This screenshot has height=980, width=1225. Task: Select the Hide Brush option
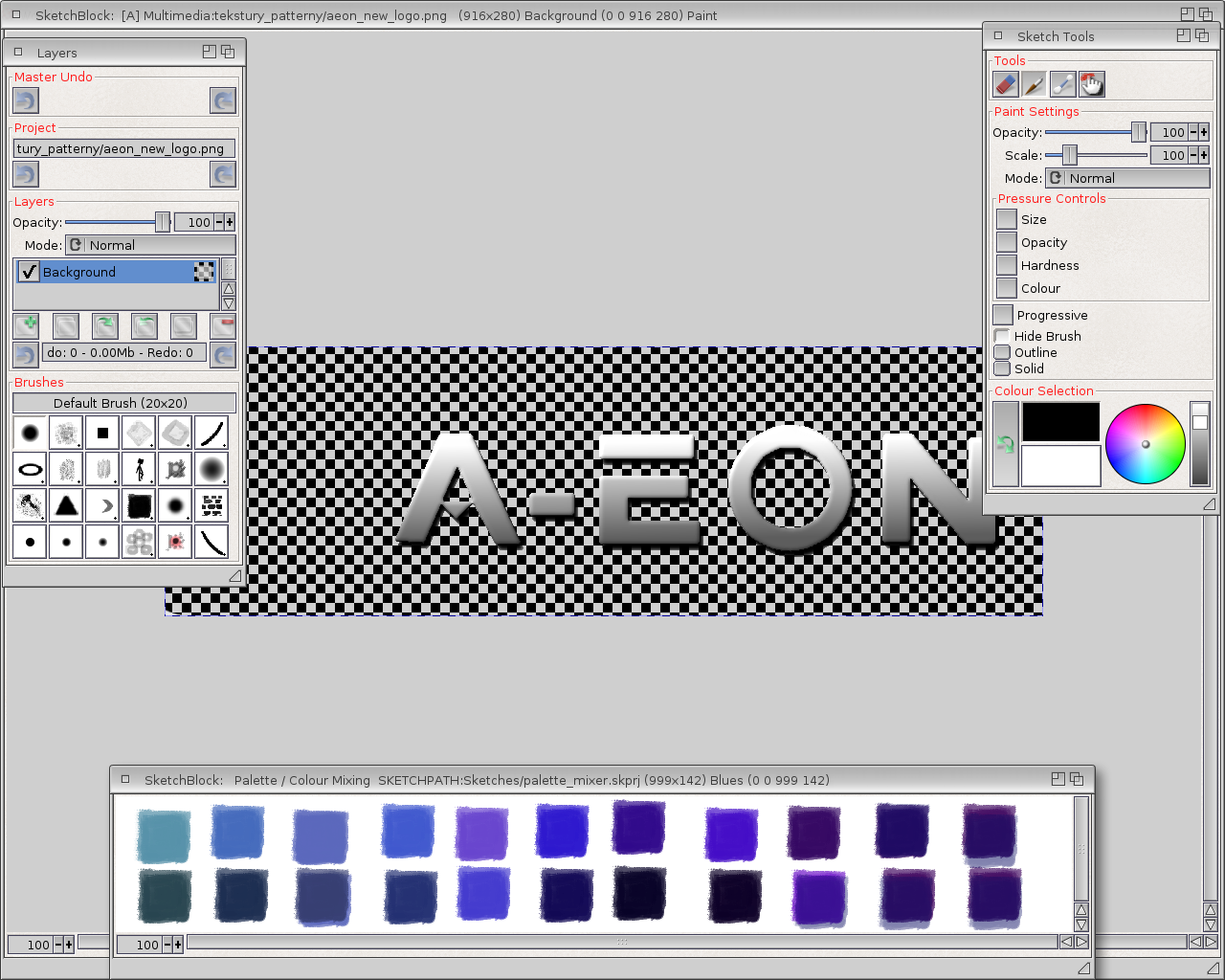pyautogui.click(x=1002, y=336)
